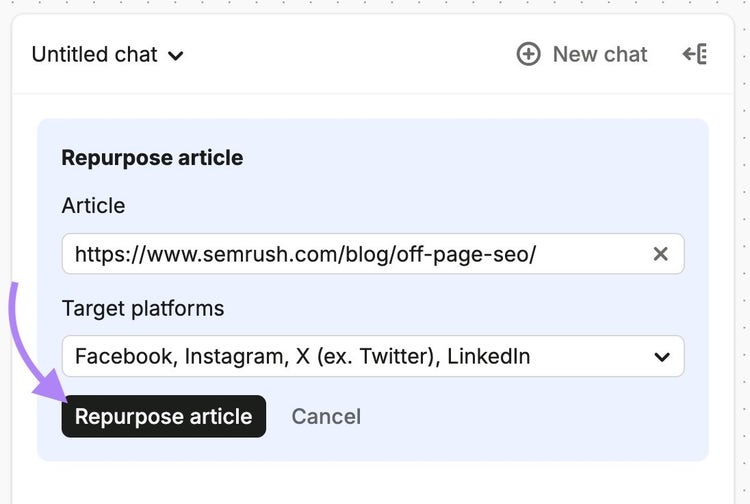Screen dimensions: 750x504
Task: Click the 'Article' field label
Action: pyautogui.click(x=93, y=206)
